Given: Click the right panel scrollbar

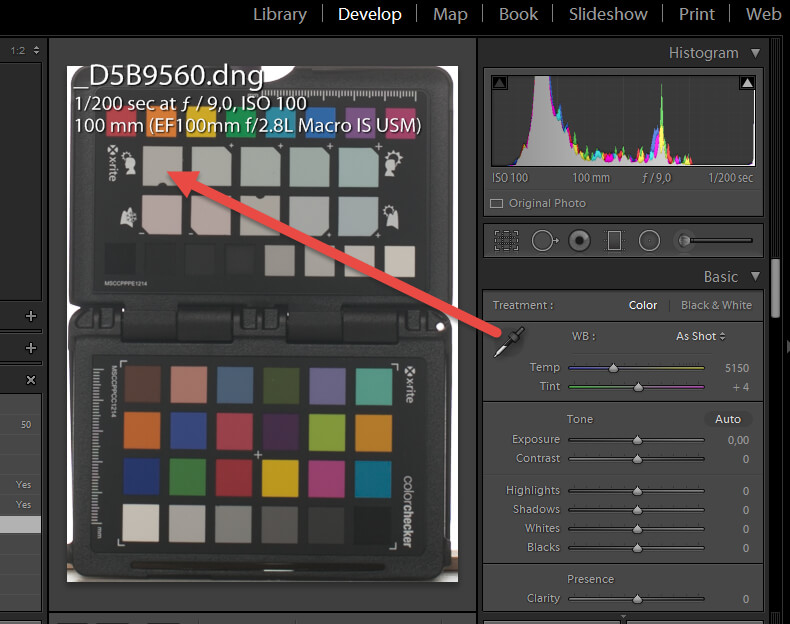Looking at the screenshot, I should pos(775,289).
